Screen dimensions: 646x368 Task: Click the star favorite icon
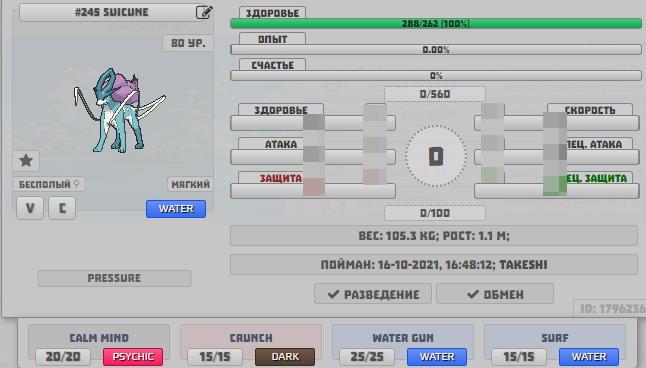(26, 161)
